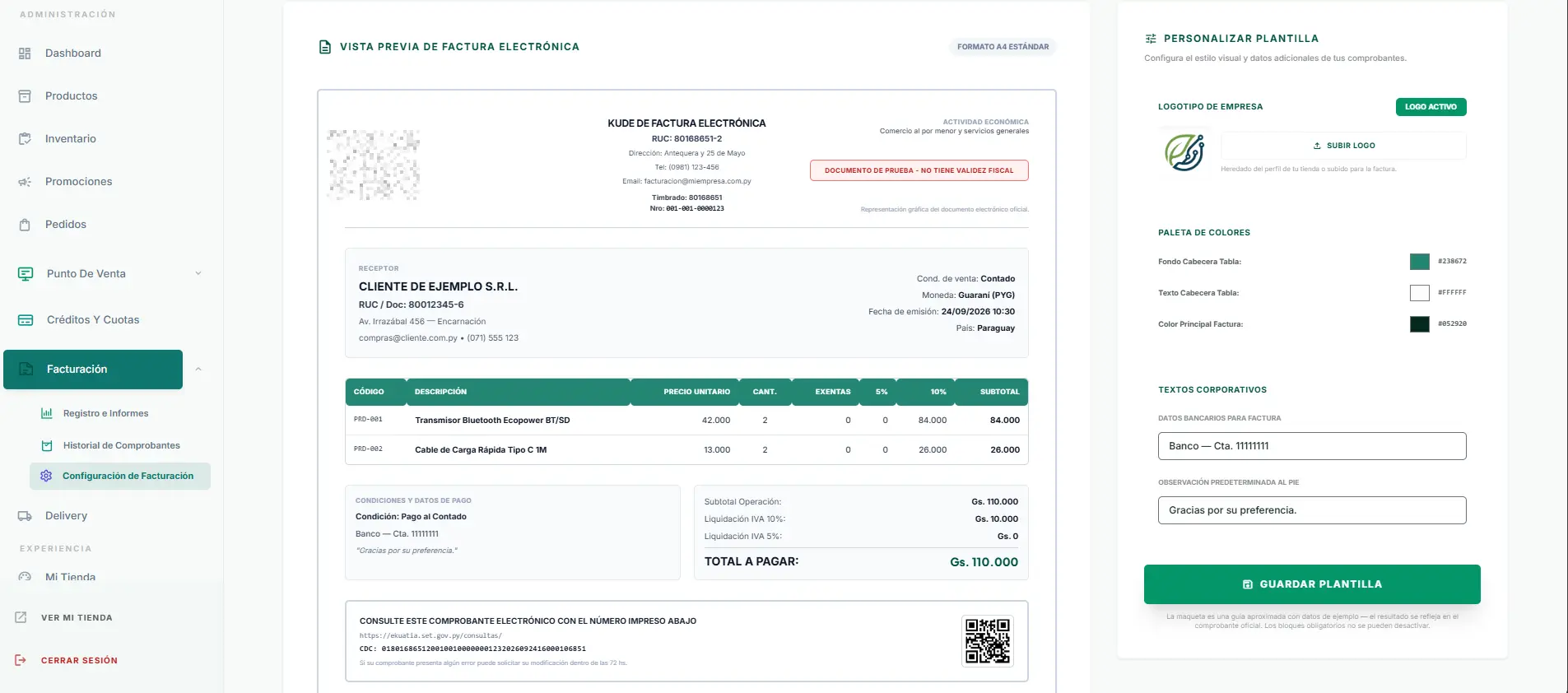Pick the Texto Cabecera Tabla color swatch
The image size is (1568, 693).
[1420, 293]
